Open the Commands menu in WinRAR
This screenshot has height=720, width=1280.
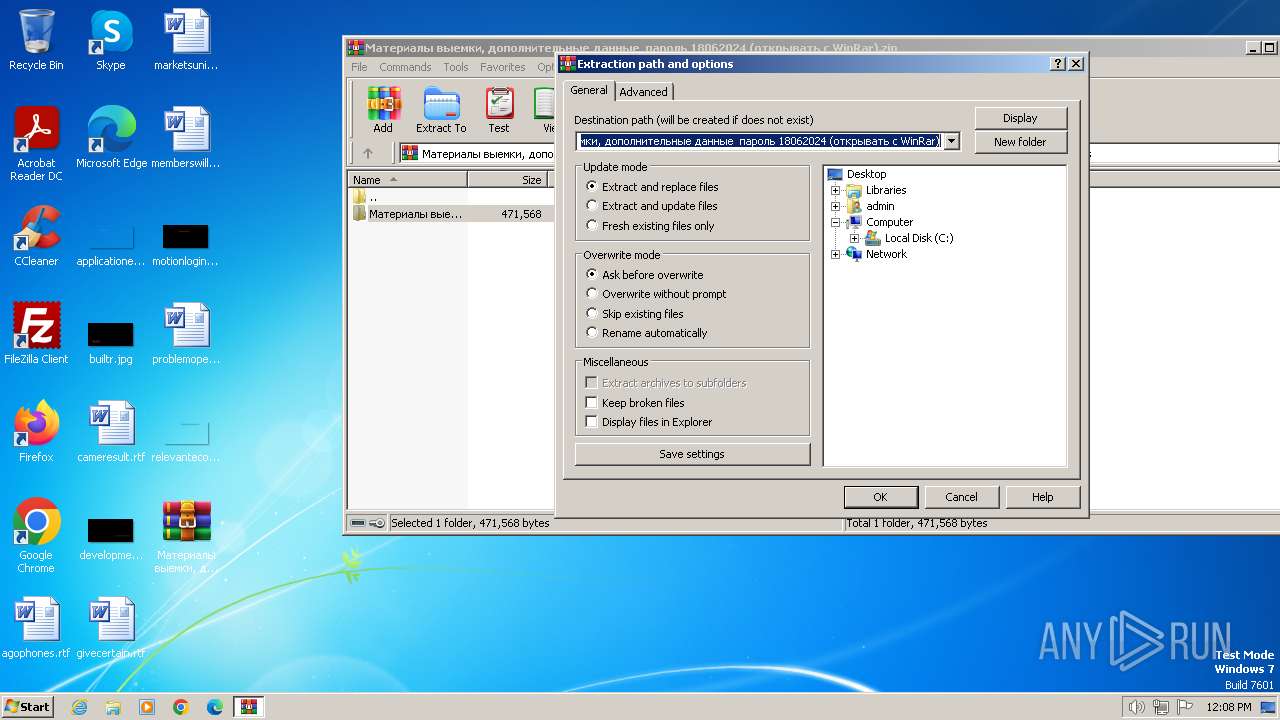405,67
